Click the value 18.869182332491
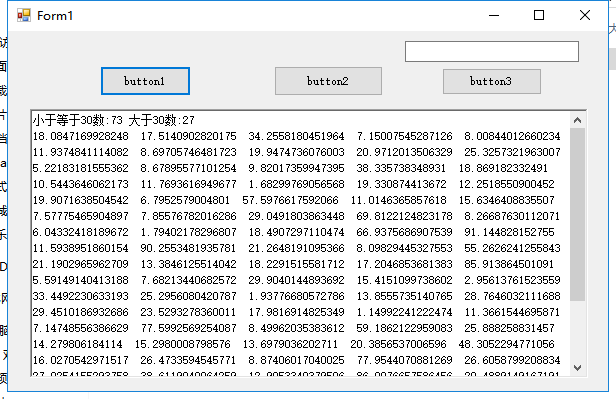 tap(503, 168)
